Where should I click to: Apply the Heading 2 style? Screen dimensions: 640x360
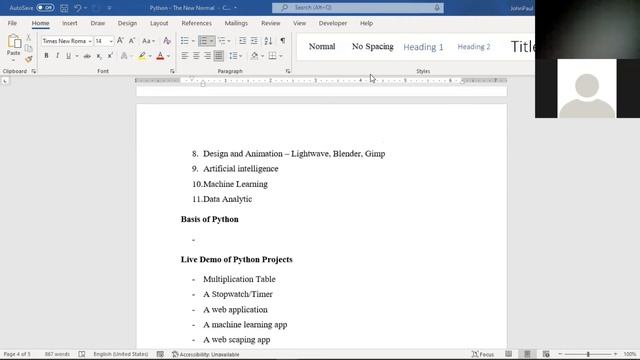click(x=473, y=47)
